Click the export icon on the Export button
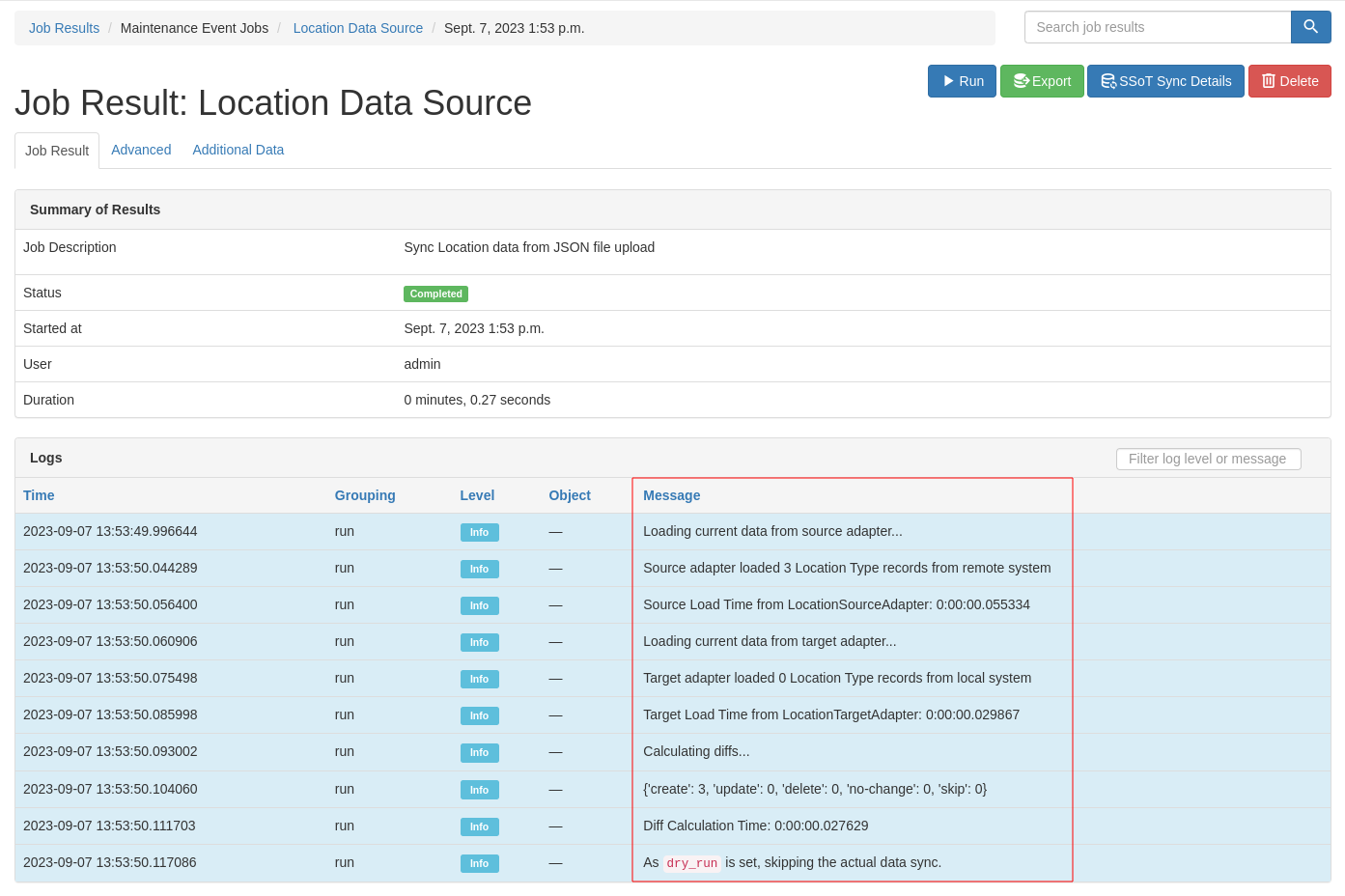1345x896 pixels. (x=1021, y=81)
